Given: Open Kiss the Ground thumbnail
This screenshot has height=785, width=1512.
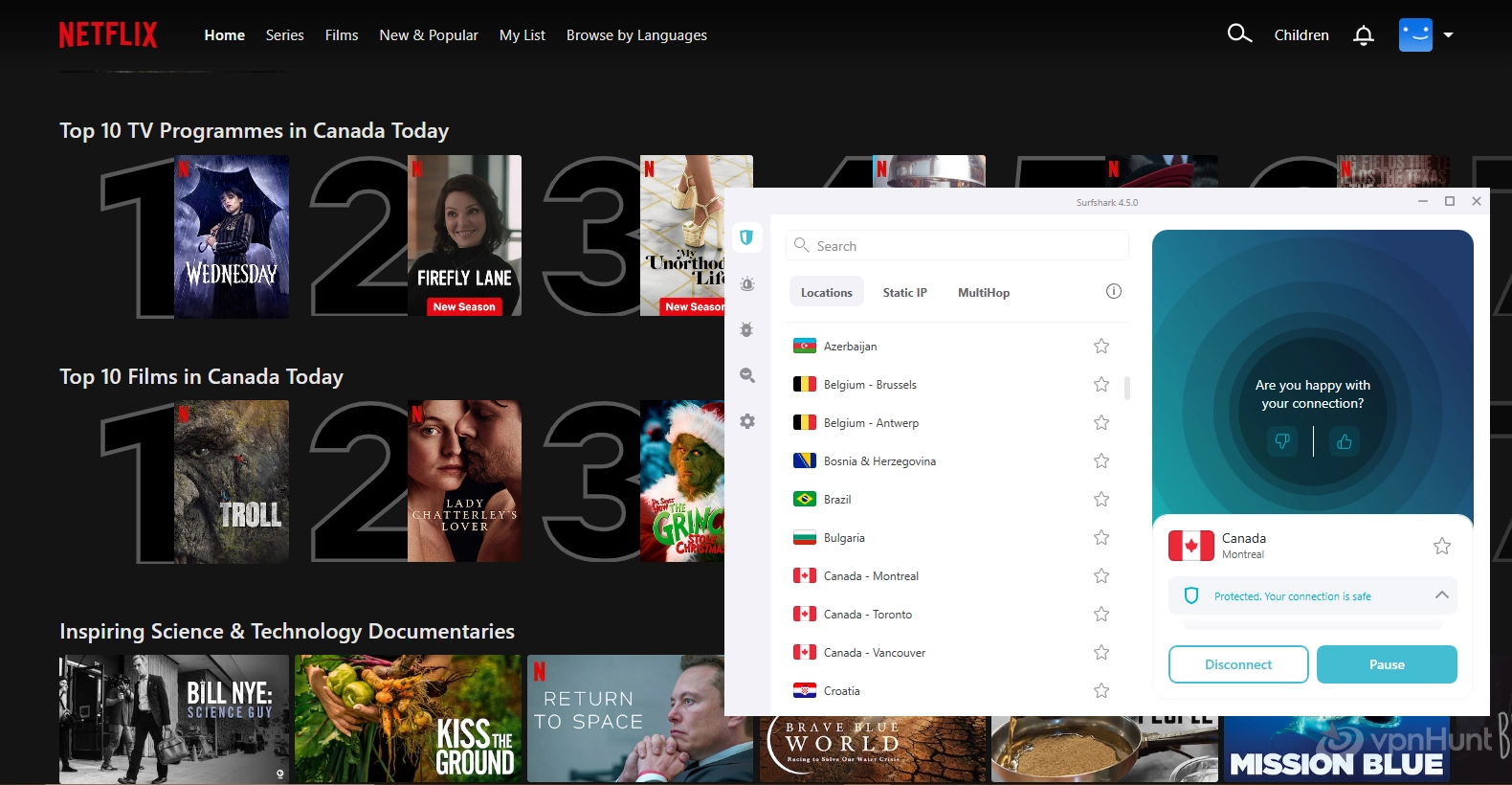Looking at the screenshot, I should 408,719.
